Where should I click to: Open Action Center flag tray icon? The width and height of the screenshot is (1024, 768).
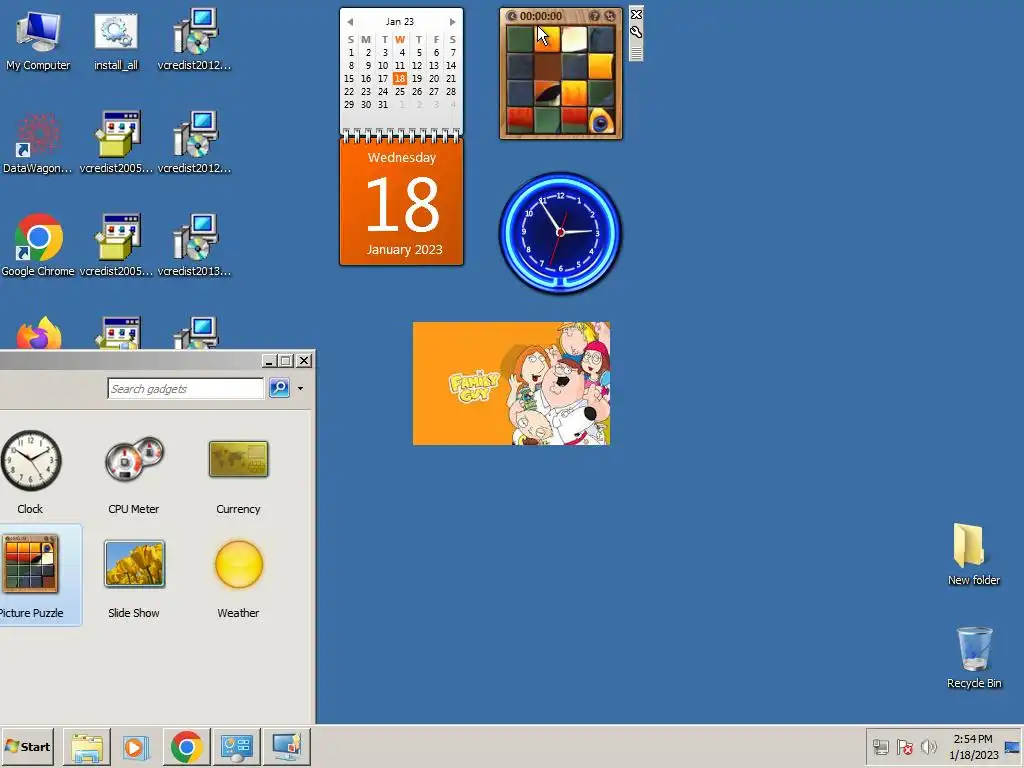tap(904, 746)
